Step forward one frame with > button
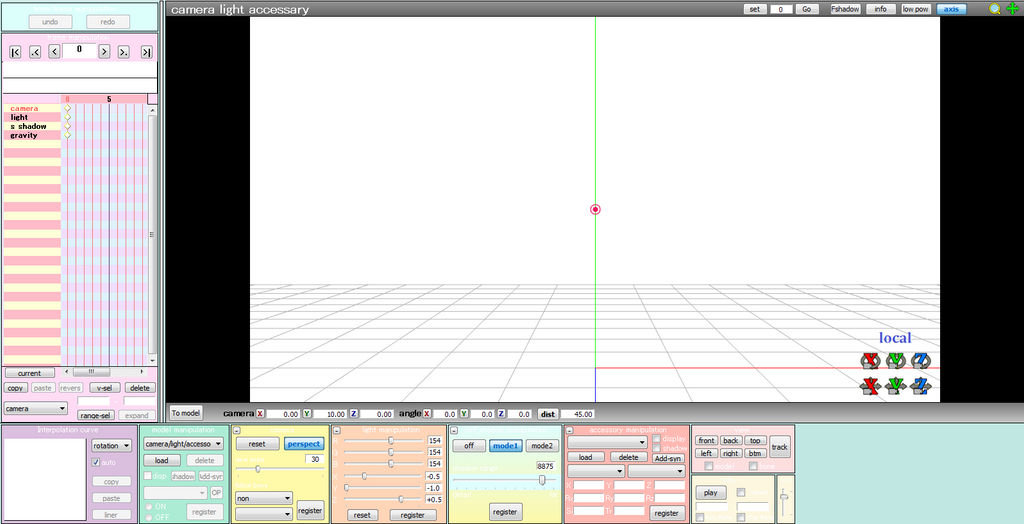 [x=104, y=52]
